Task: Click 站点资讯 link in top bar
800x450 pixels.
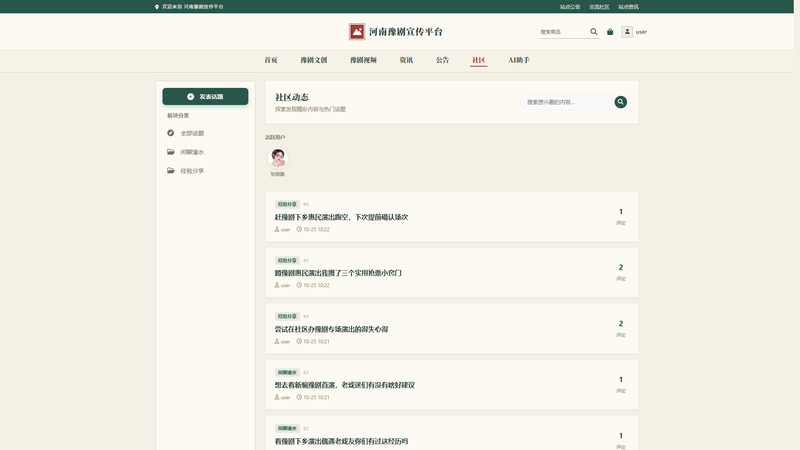Action: tap(628, 7)
